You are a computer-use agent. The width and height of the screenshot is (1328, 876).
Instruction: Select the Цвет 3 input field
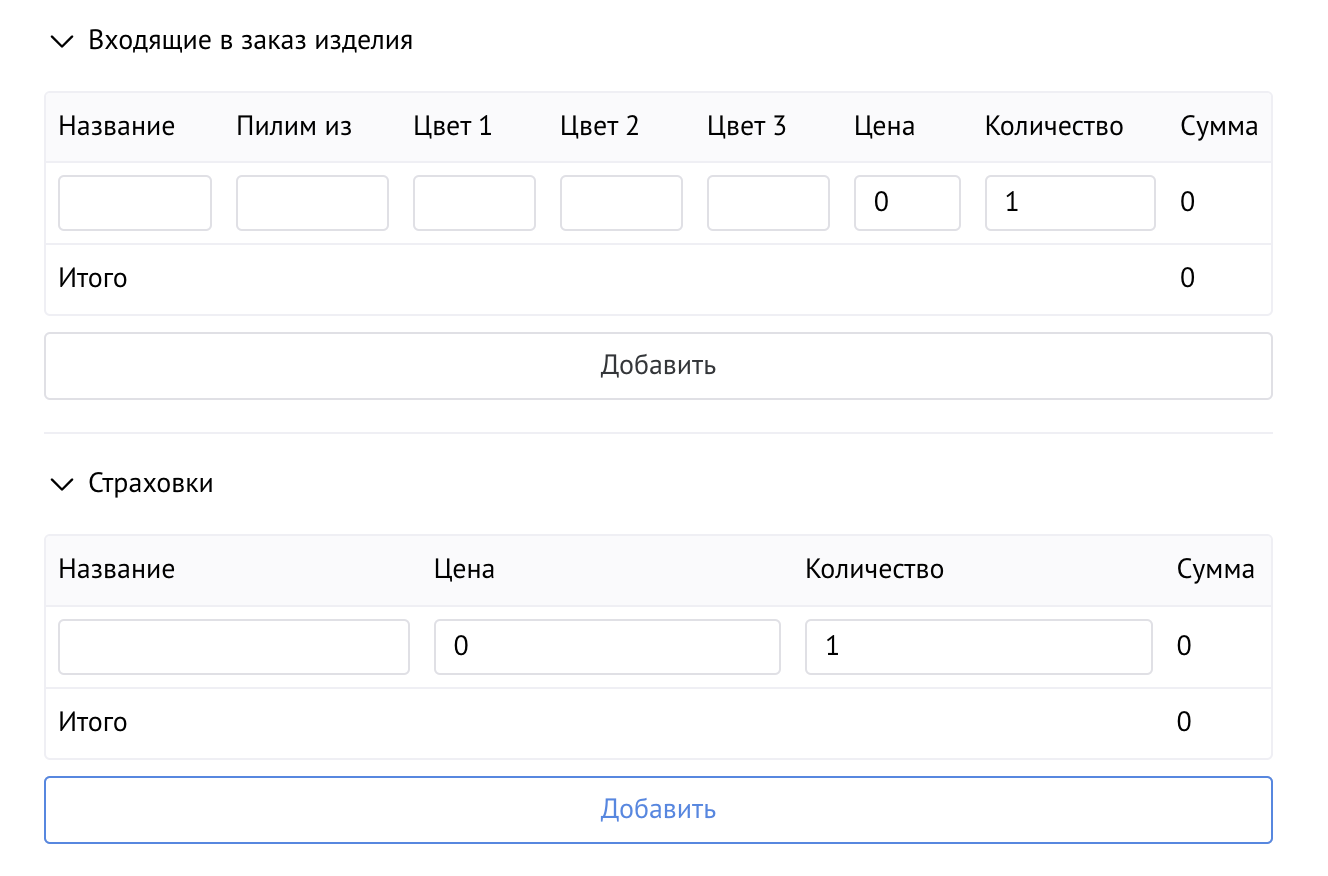pos(768,202)
